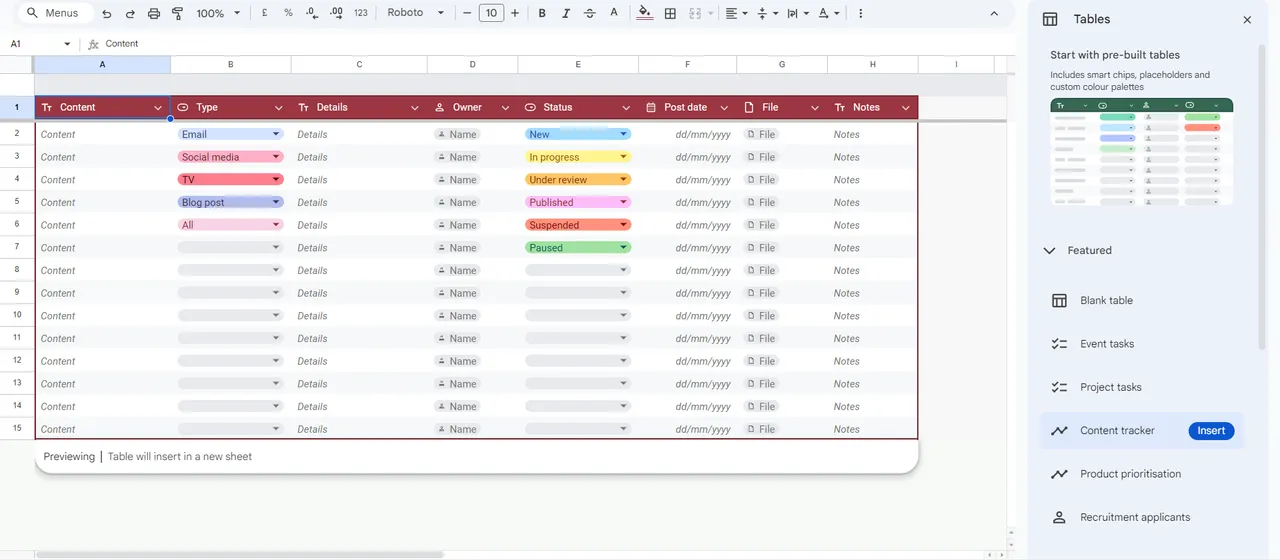Toggle strikethrough formatting
The height and width of the screenshot is (560, 1280).
pos(589,14)
